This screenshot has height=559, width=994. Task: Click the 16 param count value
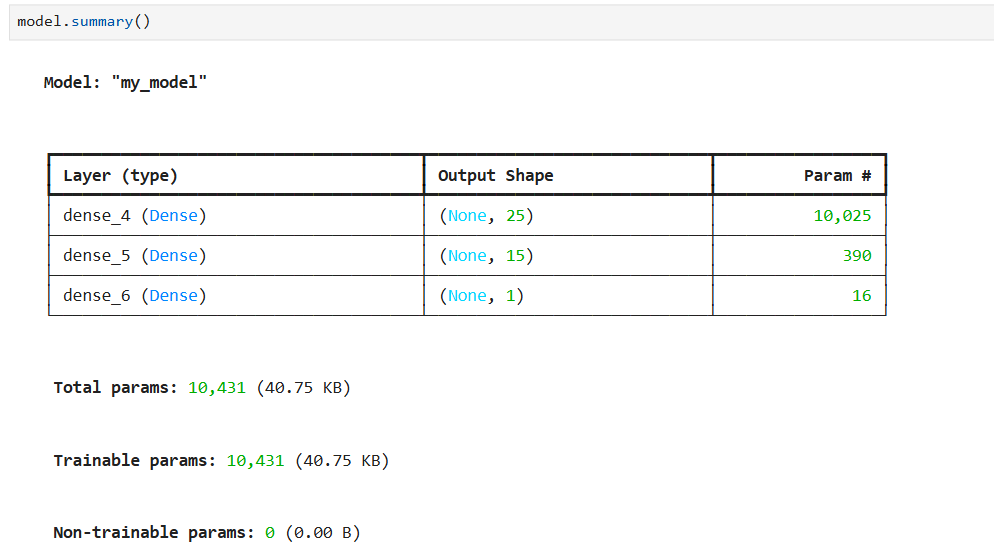pos(862,295)
